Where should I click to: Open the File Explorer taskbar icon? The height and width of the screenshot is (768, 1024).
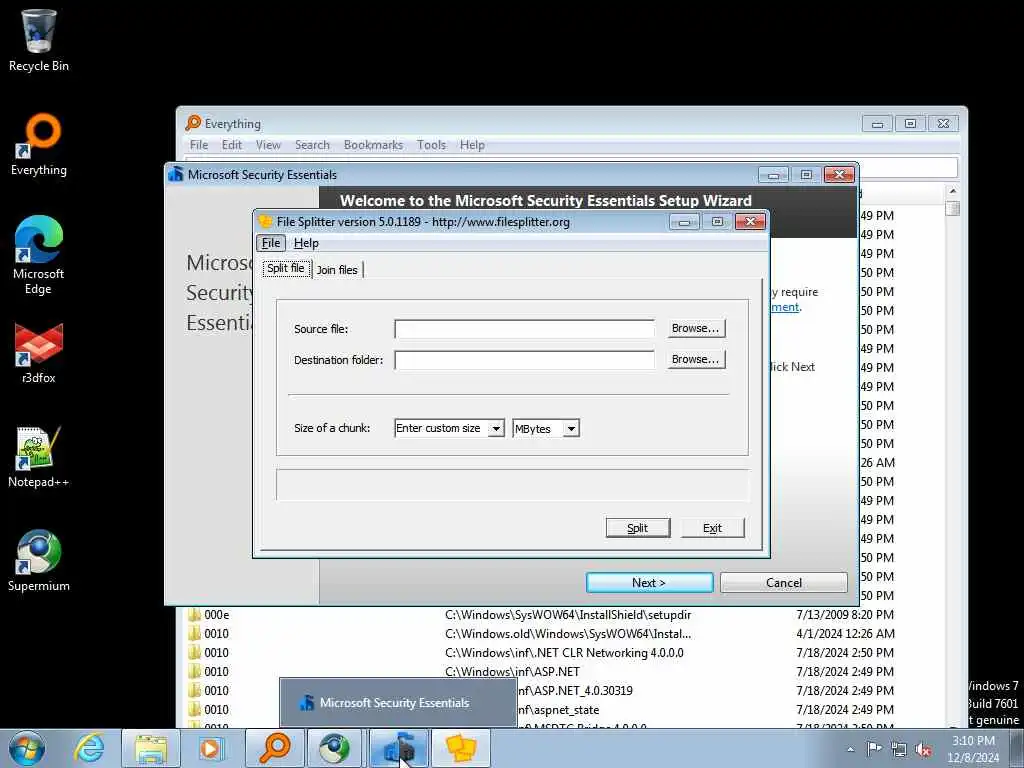coord(151,748)
